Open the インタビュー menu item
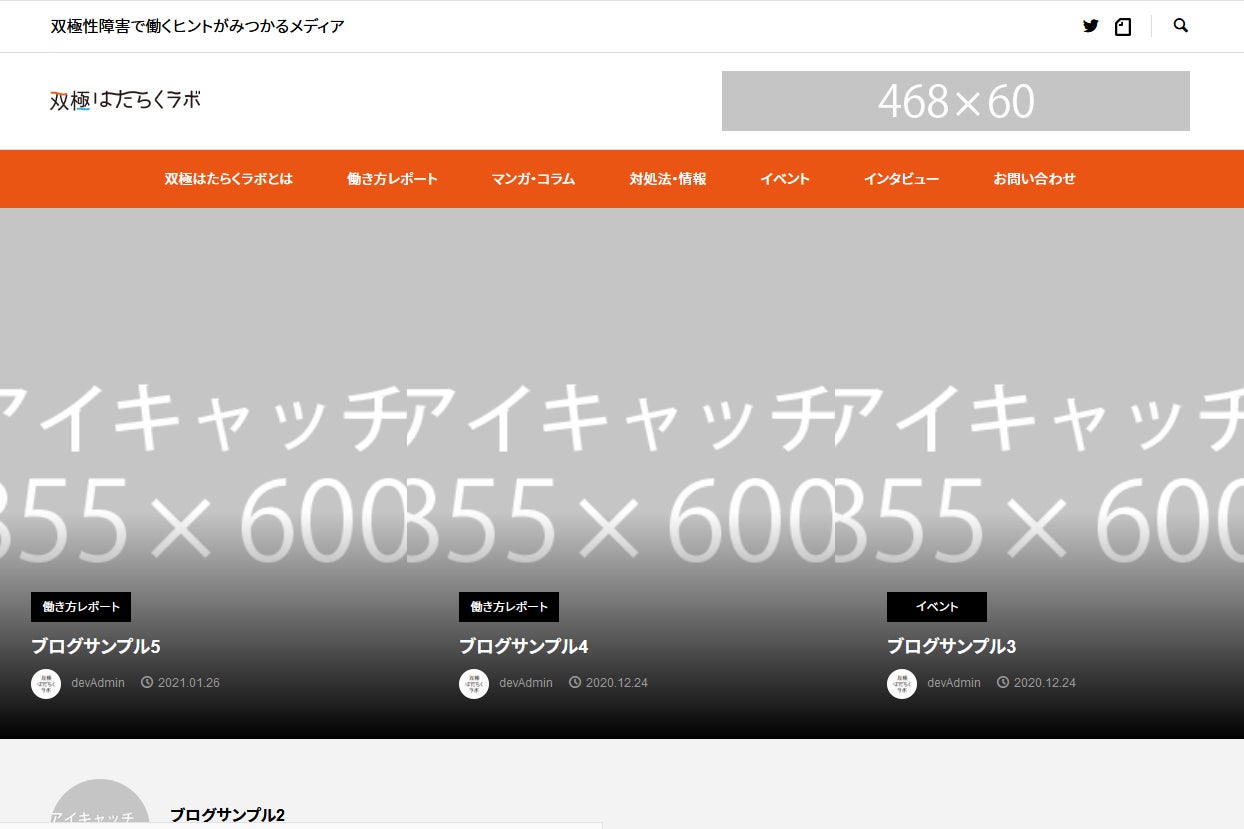Screen dimensions: 1244x829 (x=901, y=179)
